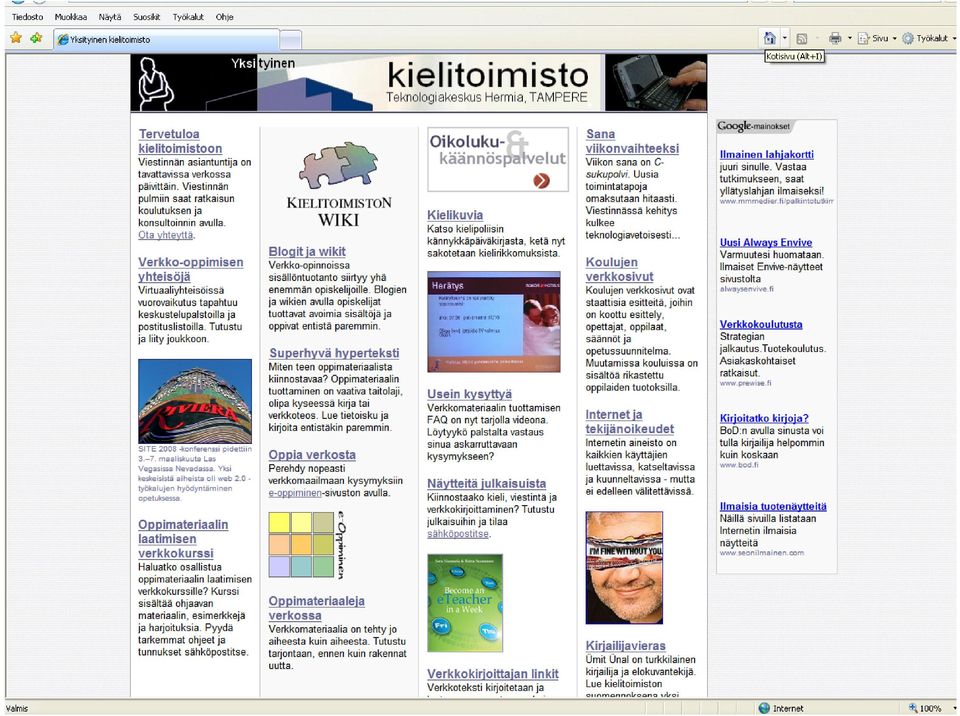Click the Google-mainokset label
The width and height of the screenshot is (960, 716).
754,126
